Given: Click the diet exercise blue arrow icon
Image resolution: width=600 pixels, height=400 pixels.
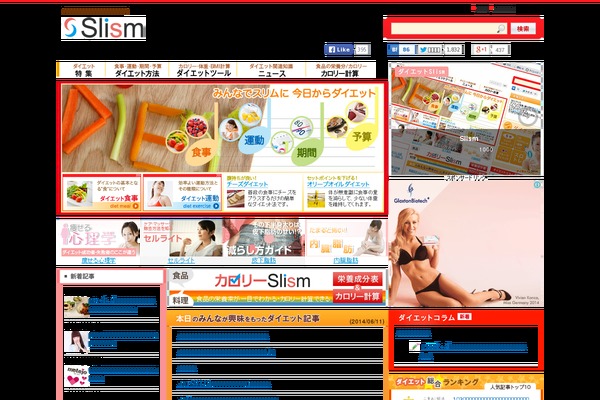Looking at the screenshot, I should (x=216, y=206).
